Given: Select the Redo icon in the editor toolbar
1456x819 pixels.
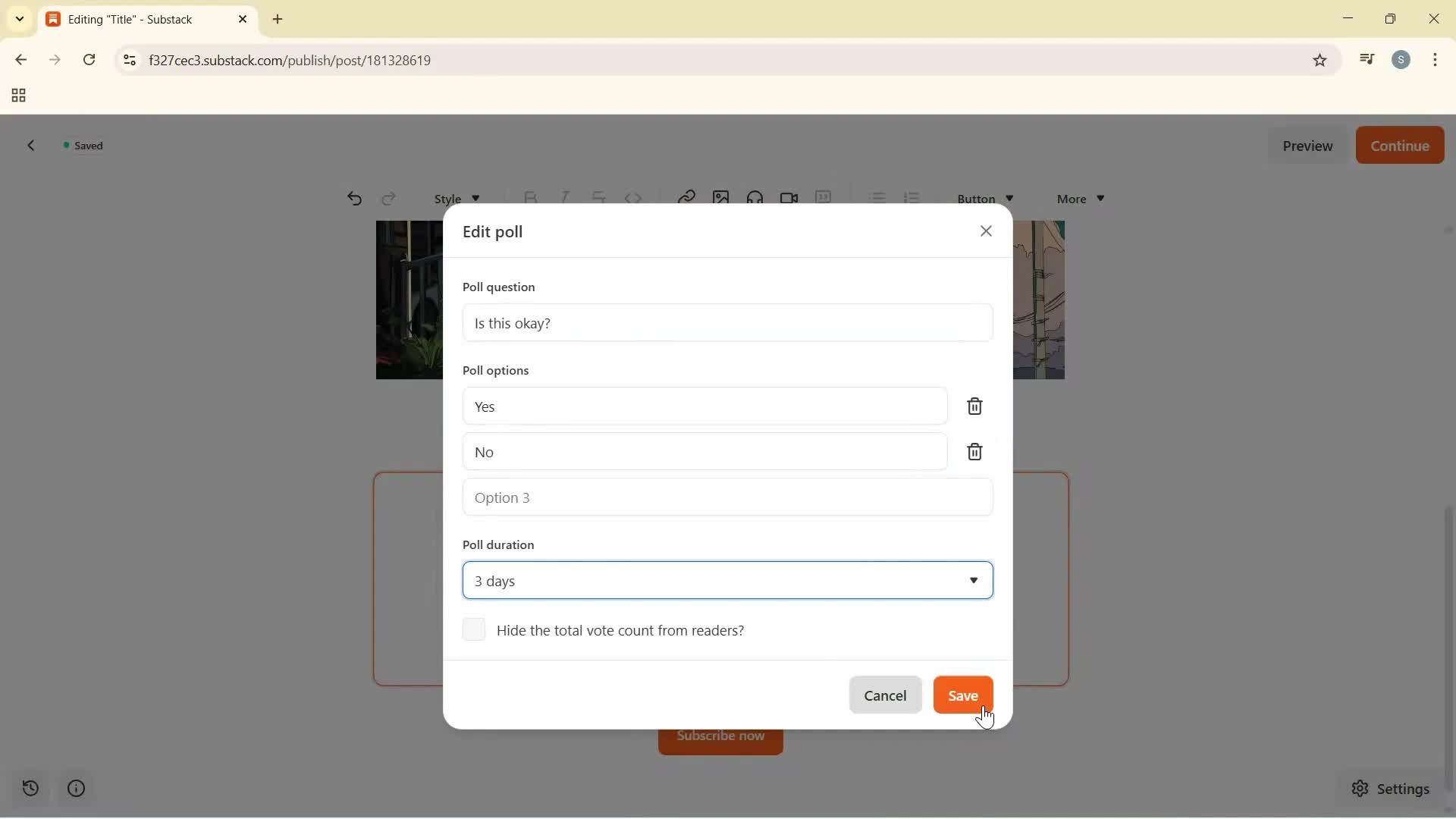Looking at the screenshot, I should point(388,198).
